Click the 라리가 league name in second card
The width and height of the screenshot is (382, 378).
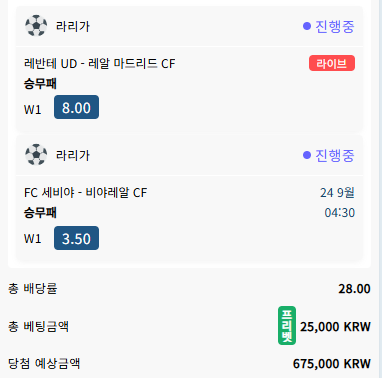point(73,155)
